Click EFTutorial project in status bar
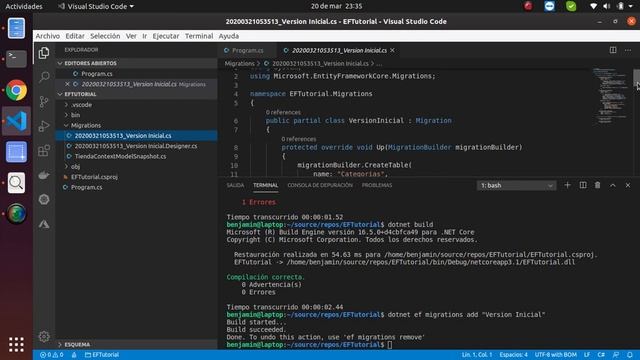Image resolution: width=640 pixels, height=360 pixels. 102,355
